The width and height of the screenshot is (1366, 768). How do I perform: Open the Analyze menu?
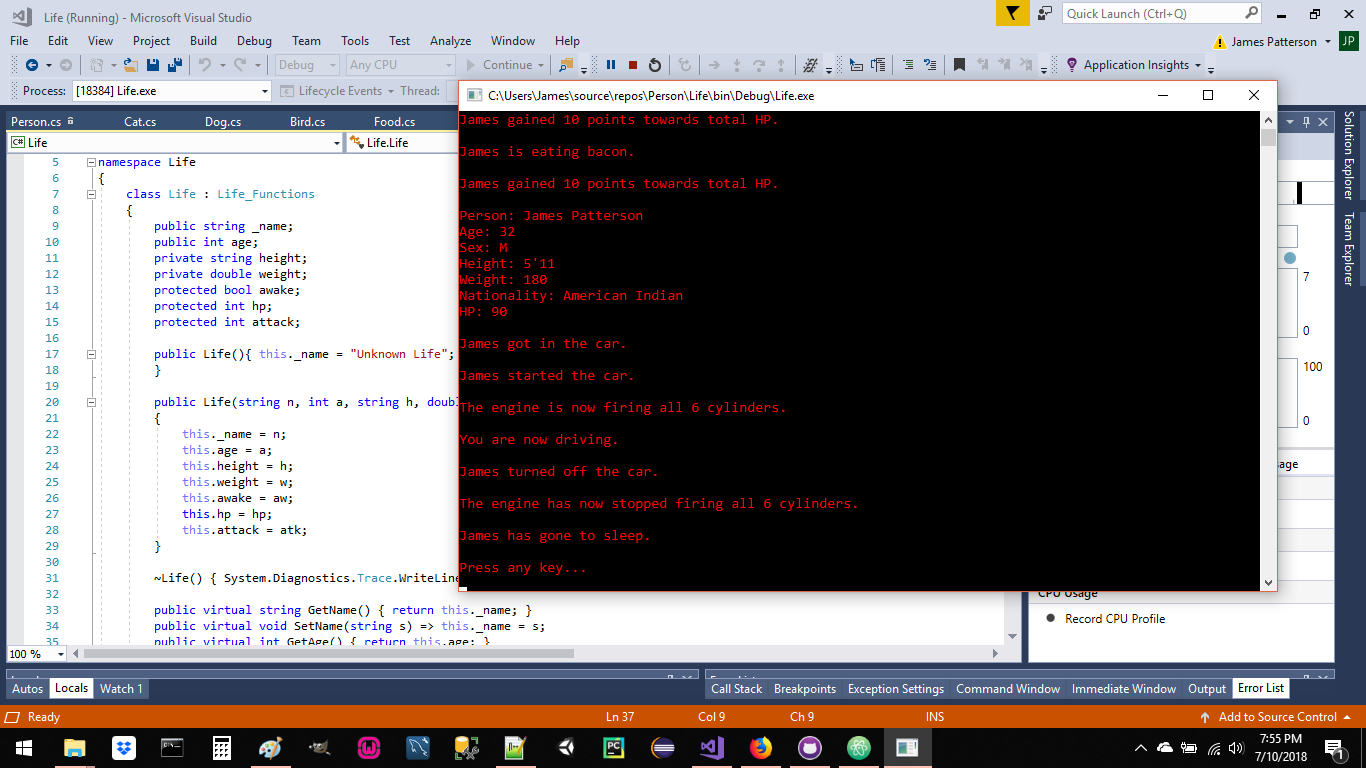(x=450, y=41)
